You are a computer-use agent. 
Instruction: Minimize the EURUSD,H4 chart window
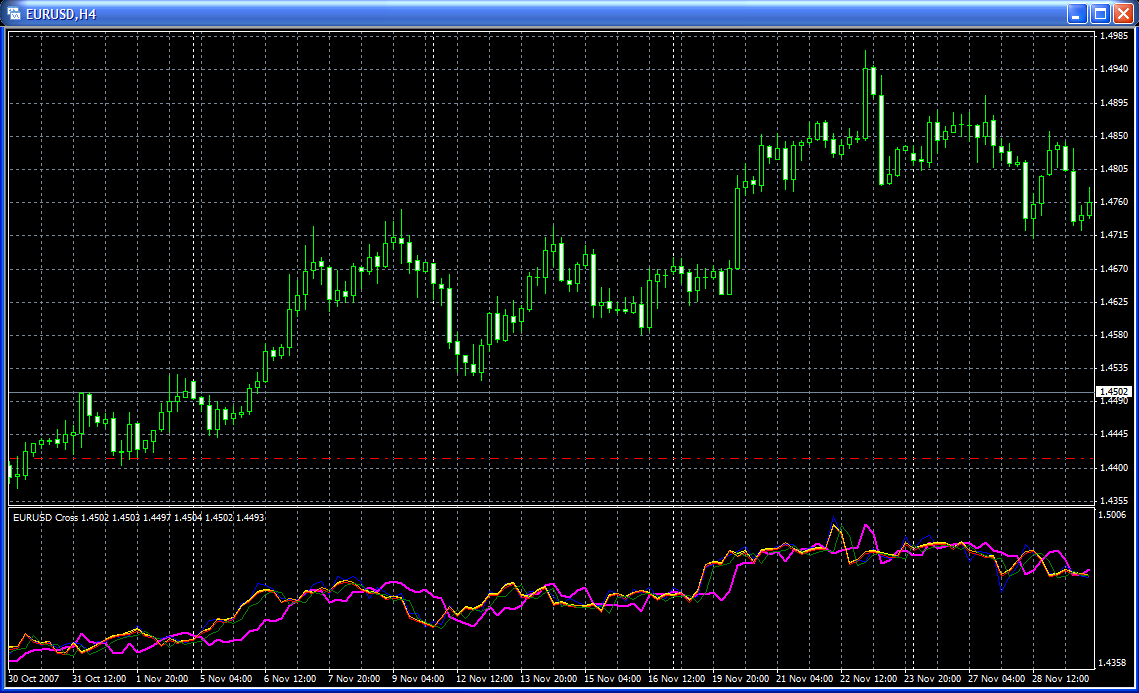tap(1078, 13)
